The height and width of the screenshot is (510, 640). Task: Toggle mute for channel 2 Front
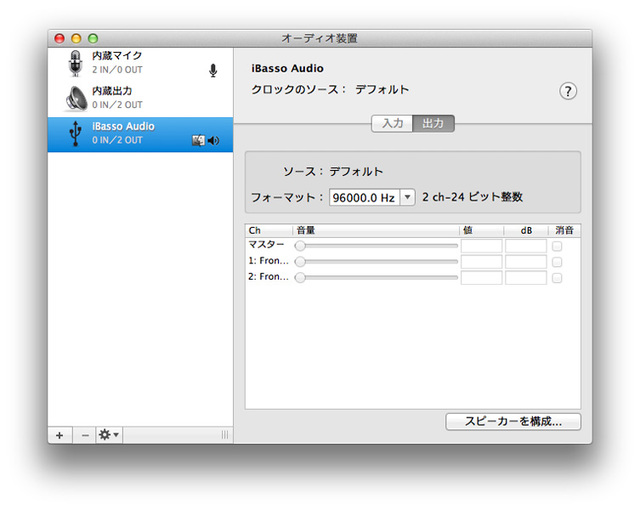click(557, 277)
